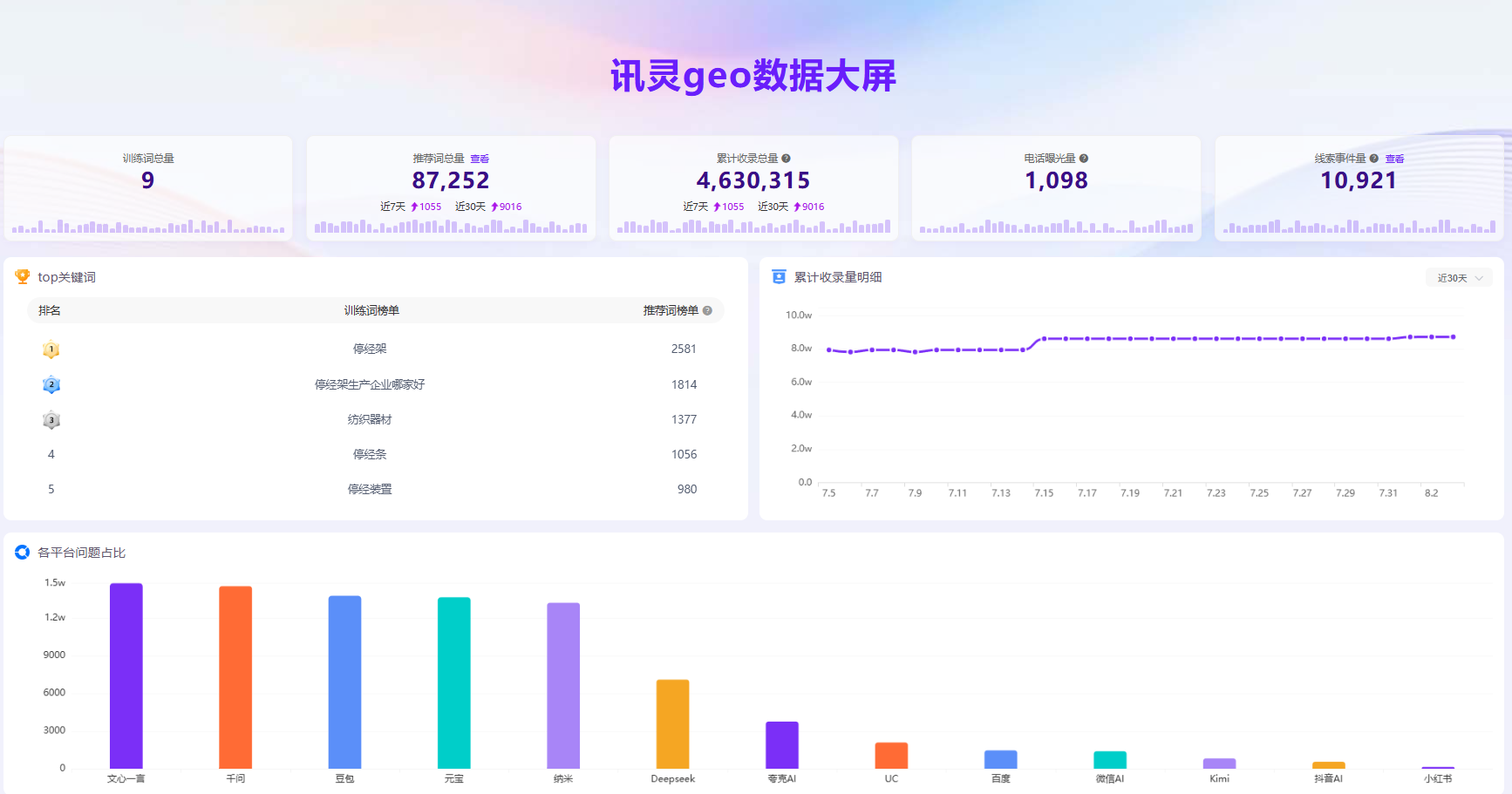The height and width of the screenshot is (794, 1512).
Task: Click the mini bar chart in 线索事件量 card
Action: click(1359, 226)
